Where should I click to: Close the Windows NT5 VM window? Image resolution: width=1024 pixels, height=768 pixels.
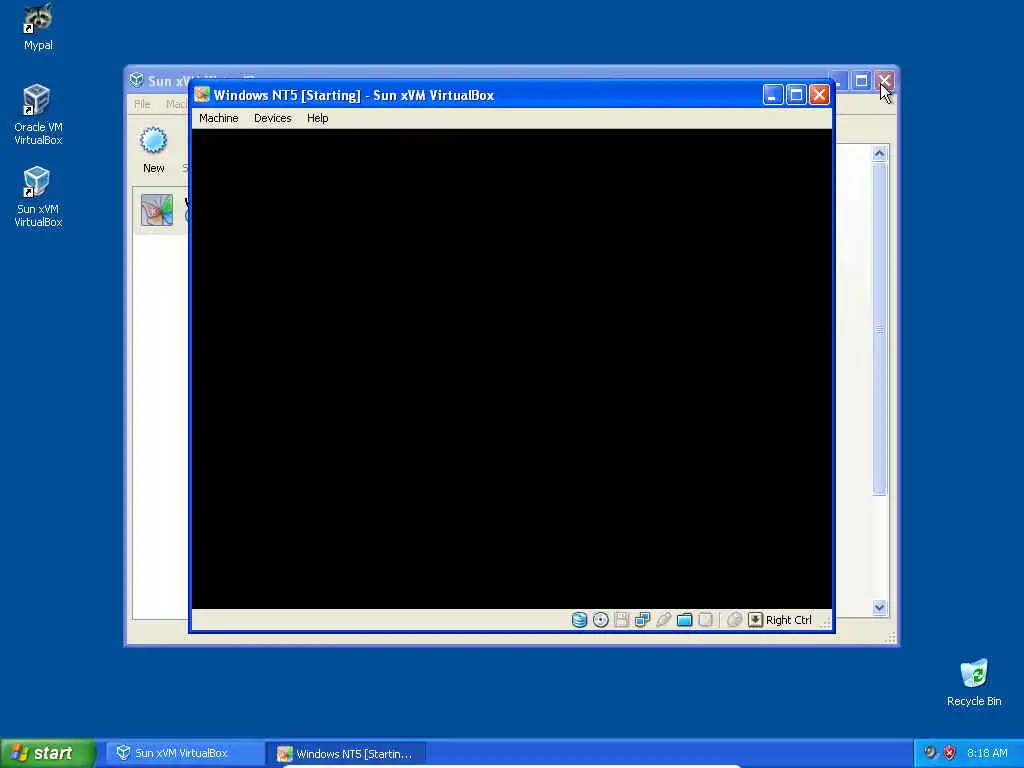pyautogui.click(x=819, y=95)
